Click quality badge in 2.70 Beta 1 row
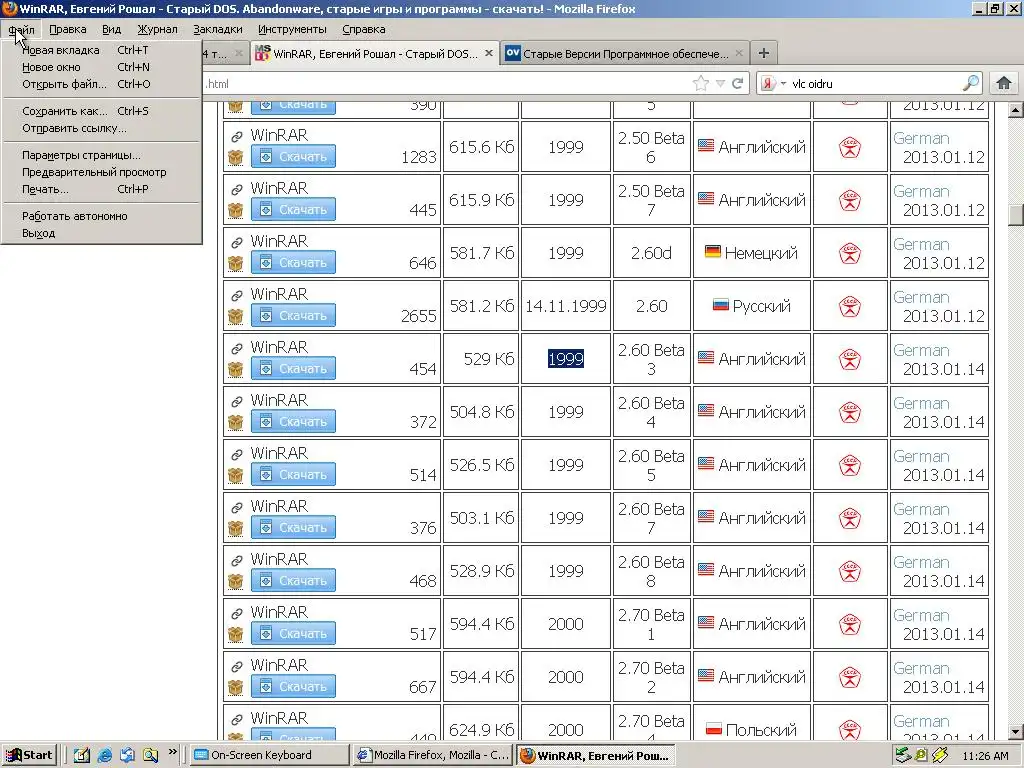This screenshot has width=1024, height=768. click(850, 624)
